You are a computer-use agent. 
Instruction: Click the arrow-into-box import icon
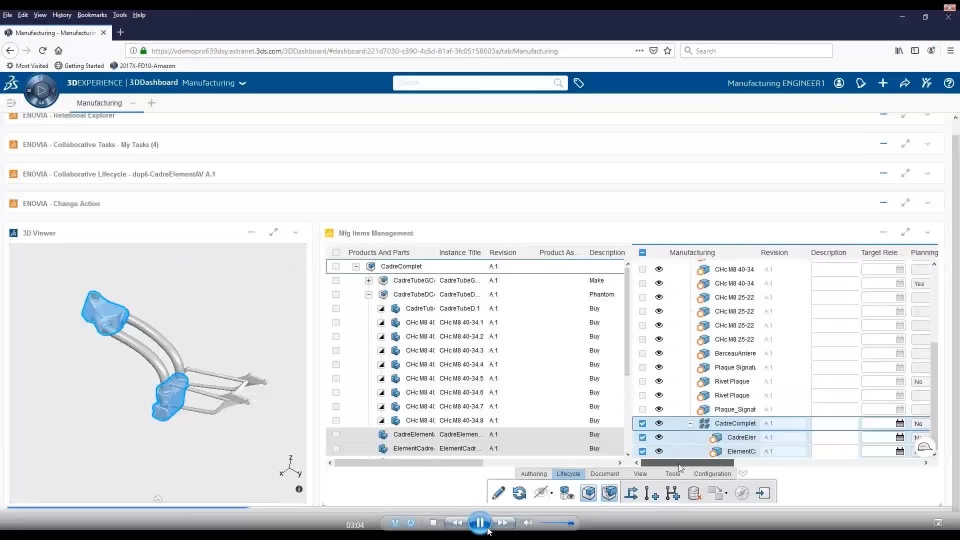(763, 493)
